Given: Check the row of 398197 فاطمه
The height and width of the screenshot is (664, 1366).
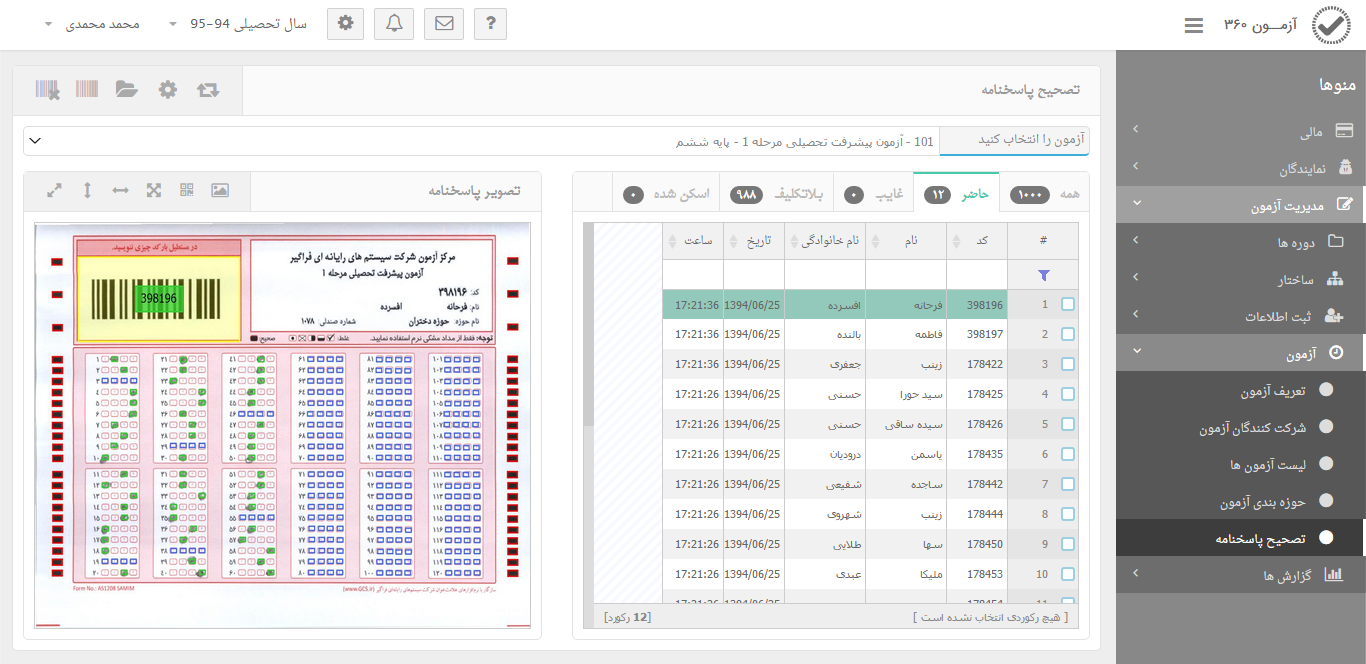Looking at the screenshot, I should [x=1068, y=334].
